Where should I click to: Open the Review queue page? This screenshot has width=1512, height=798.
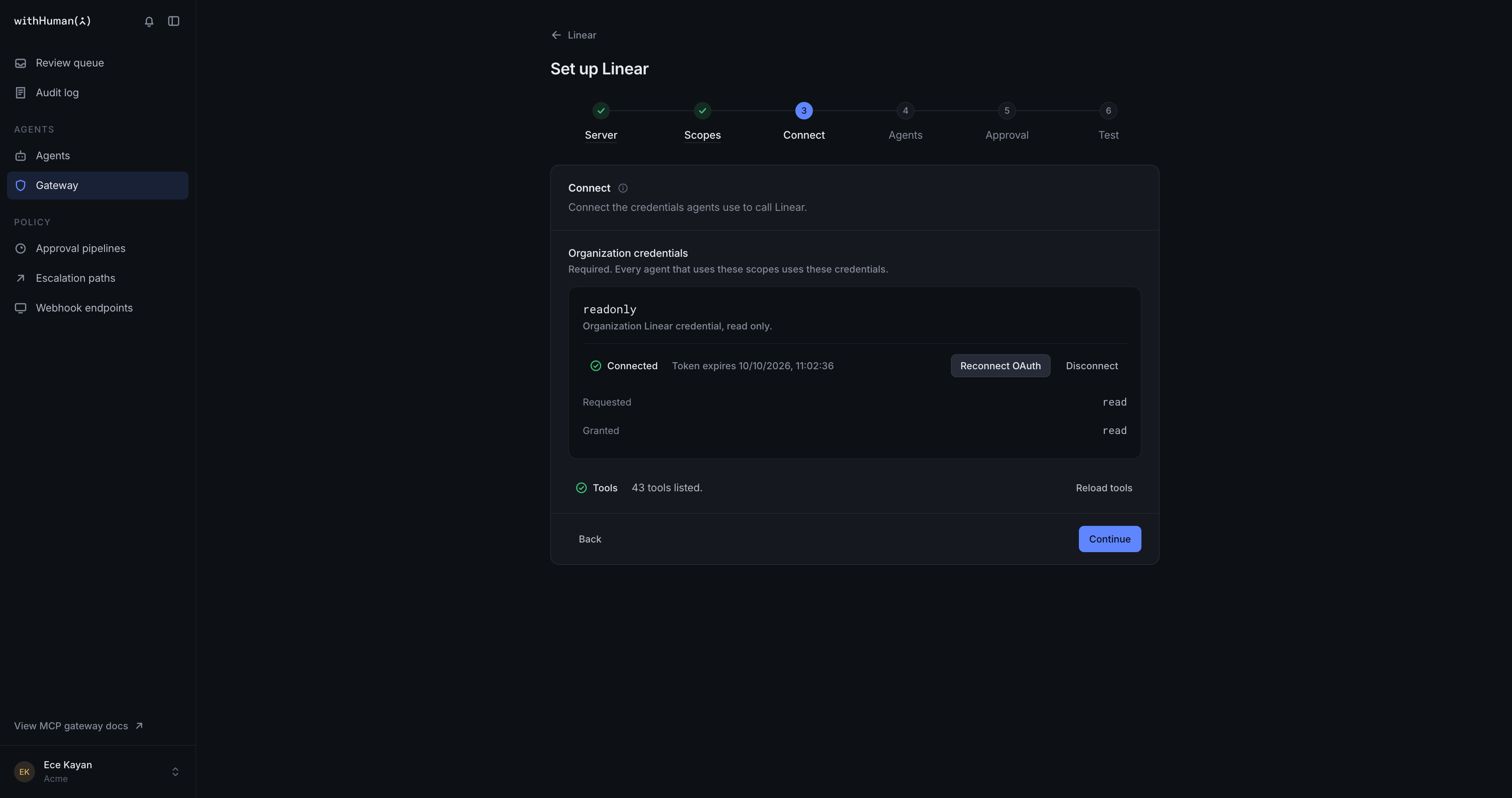pos(98,63)
